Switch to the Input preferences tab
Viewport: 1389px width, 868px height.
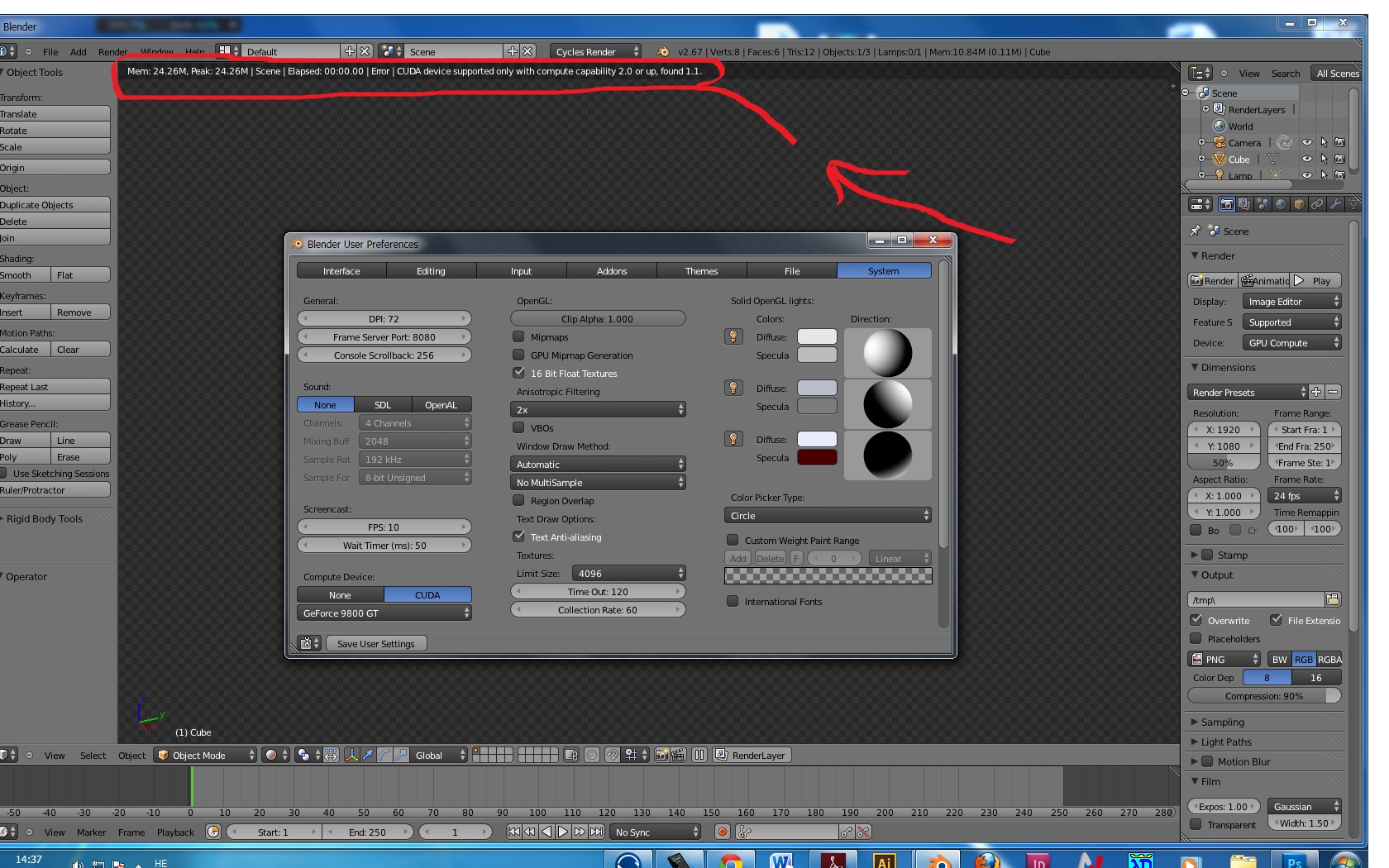click(x=521, y=270)
